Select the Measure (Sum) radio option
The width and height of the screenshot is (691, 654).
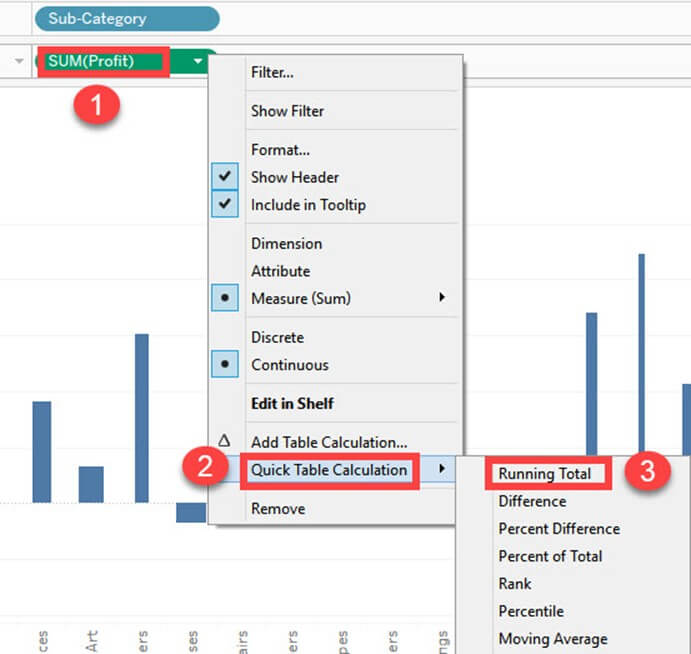click(226, 298)
